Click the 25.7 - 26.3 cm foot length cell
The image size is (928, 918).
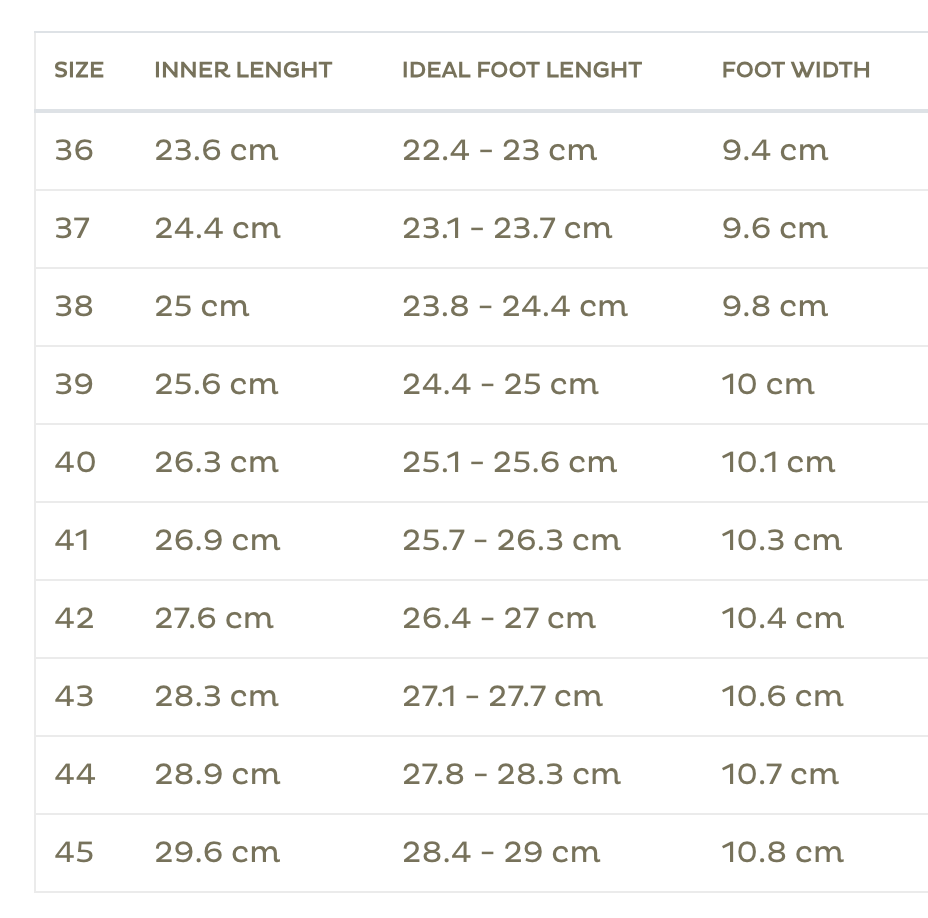tap(511, 541)
